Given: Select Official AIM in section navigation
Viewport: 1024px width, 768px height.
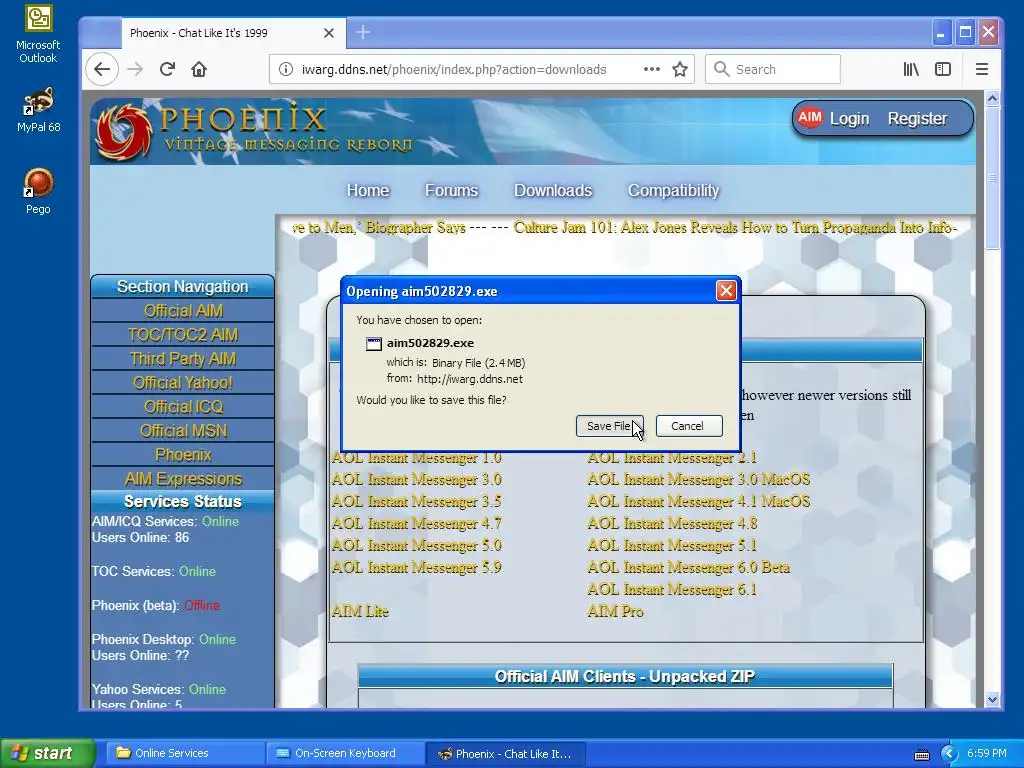Looking at the screenshot, I should click(x=183, y=311).
